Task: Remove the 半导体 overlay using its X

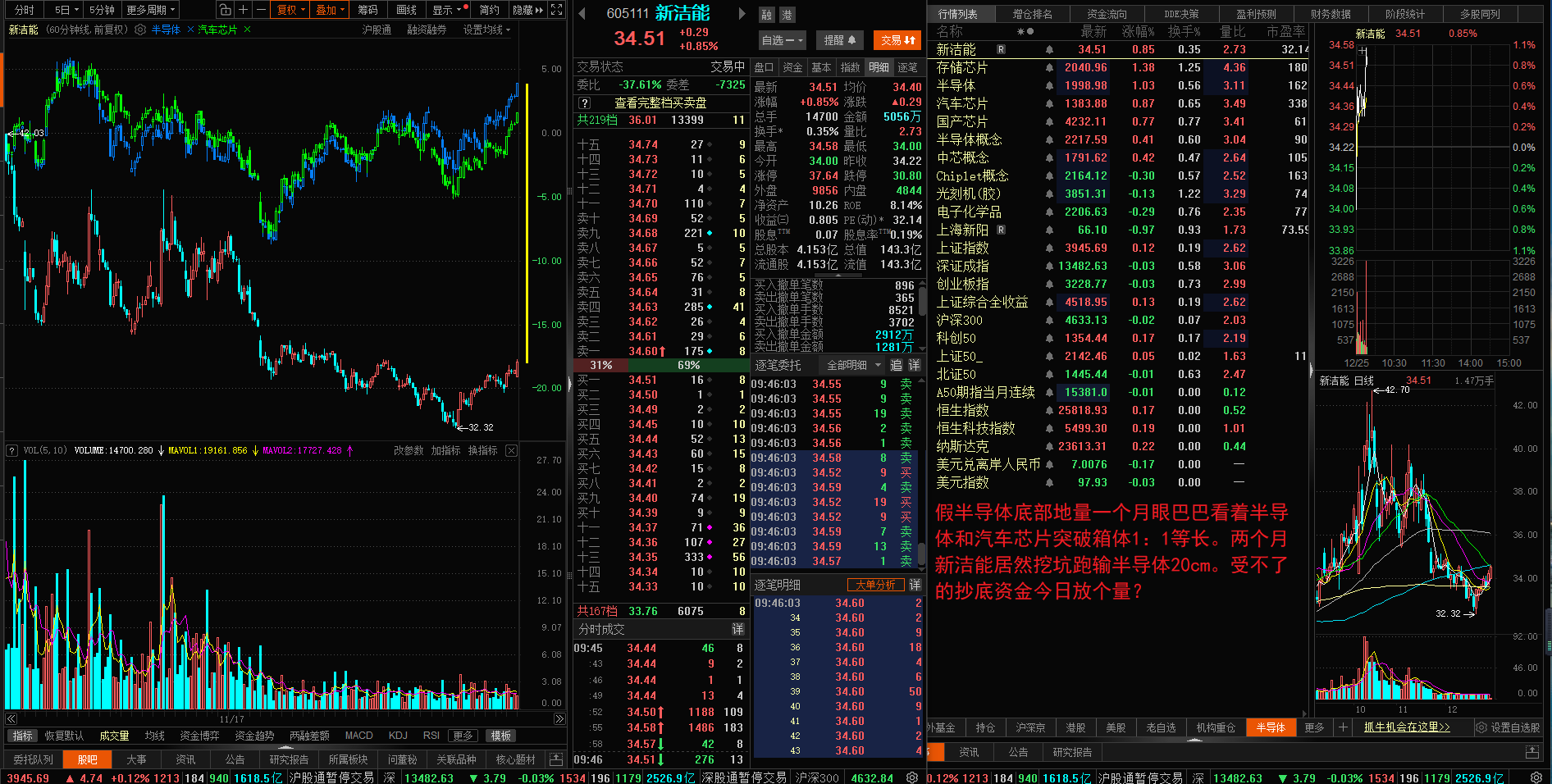Action: [190, 30]
